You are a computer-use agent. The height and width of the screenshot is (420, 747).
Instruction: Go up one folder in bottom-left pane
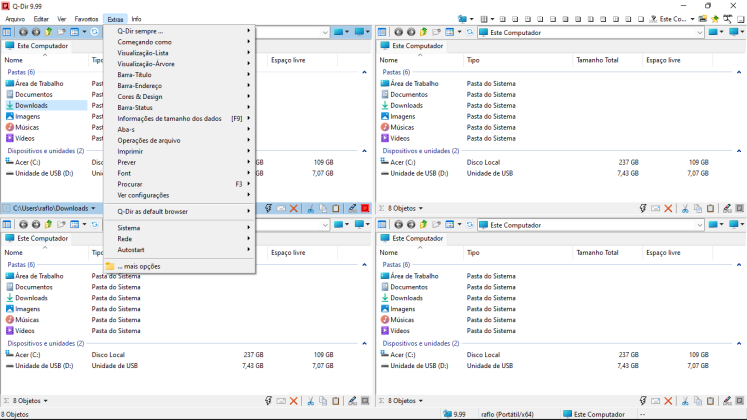(49, 224)
